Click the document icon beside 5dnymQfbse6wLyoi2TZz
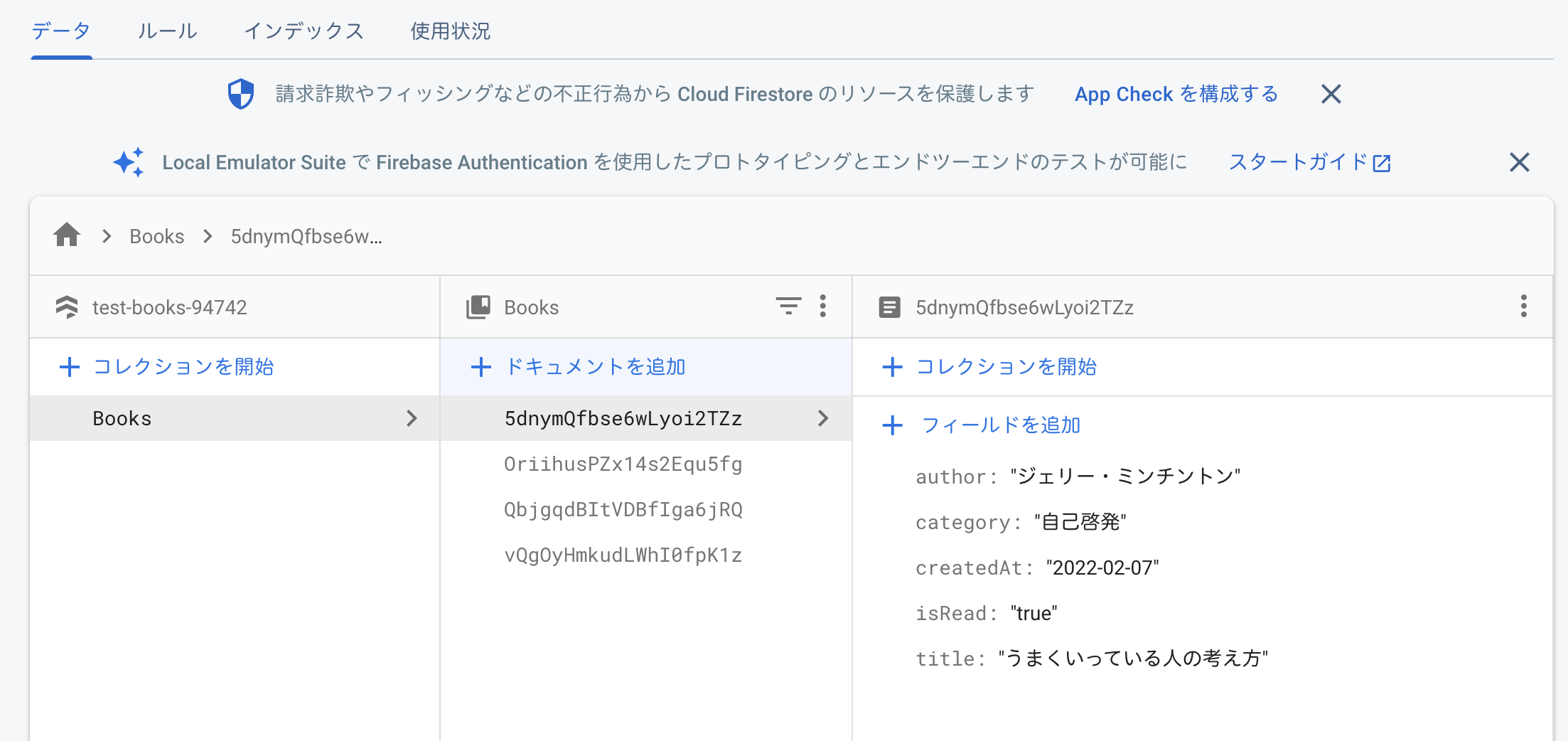 coord(889,307)
